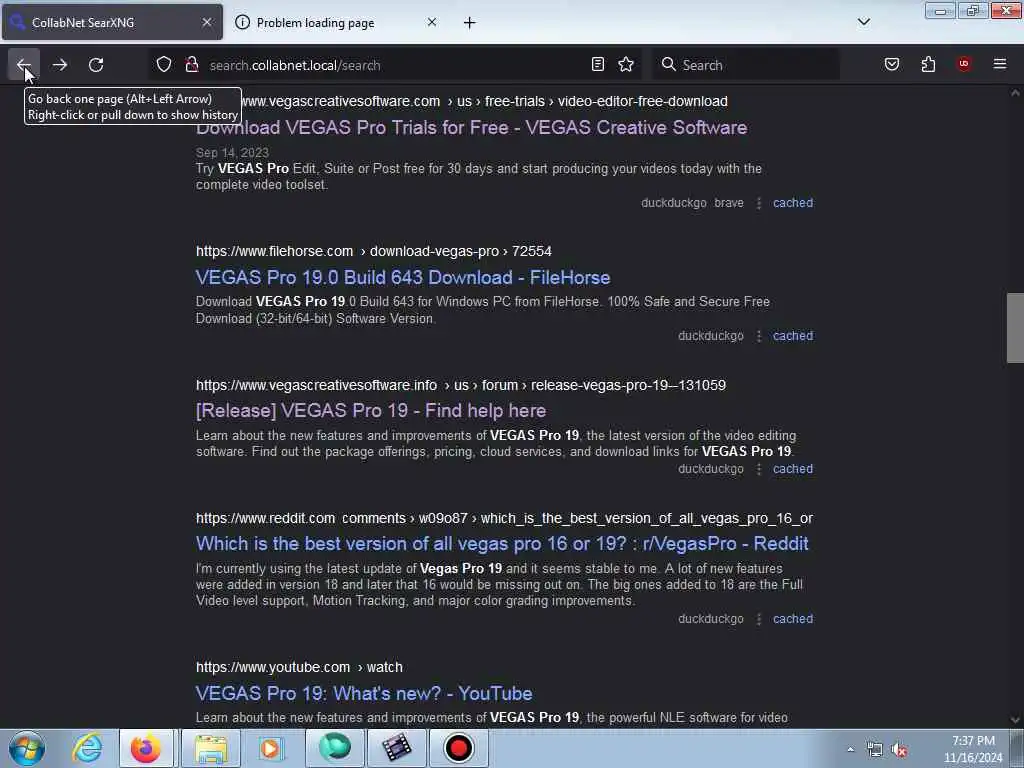Open red record button taskbar app

coord(458,748)
